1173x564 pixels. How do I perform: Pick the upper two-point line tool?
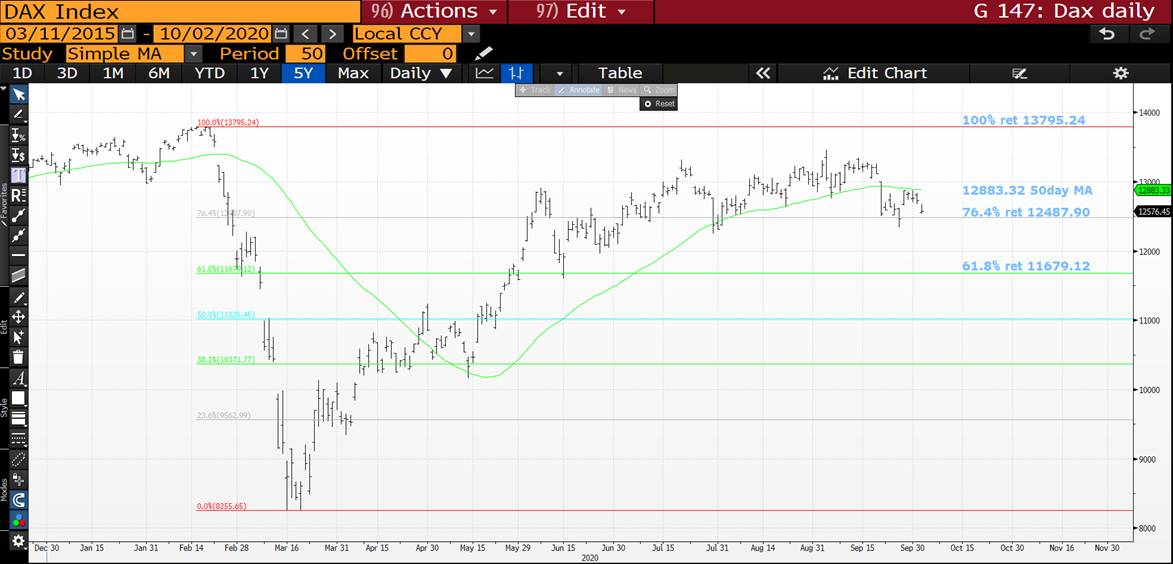[19, 215]
